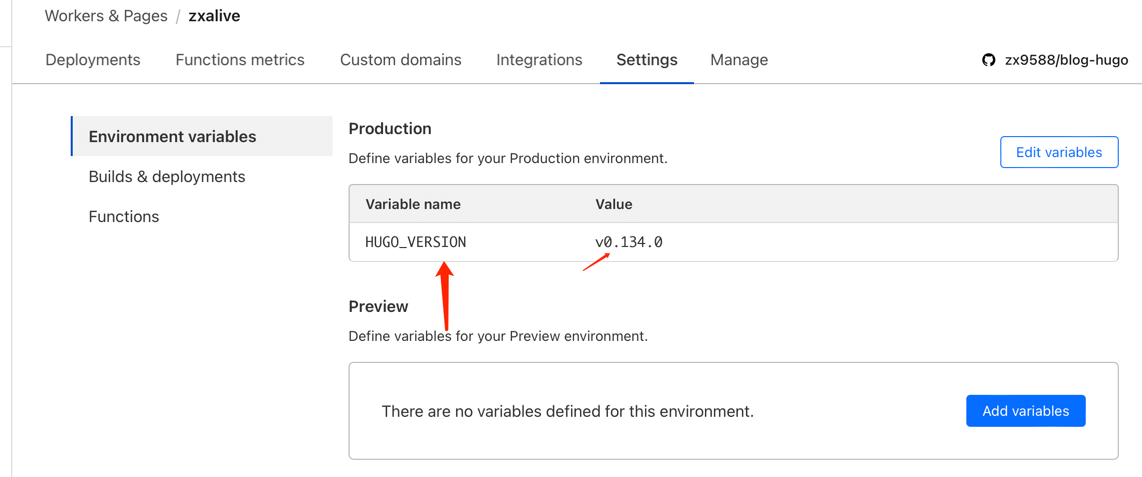The image size is (1142, 477).
Task: Open the Integrations tab
Action: (x=539, y=60)
